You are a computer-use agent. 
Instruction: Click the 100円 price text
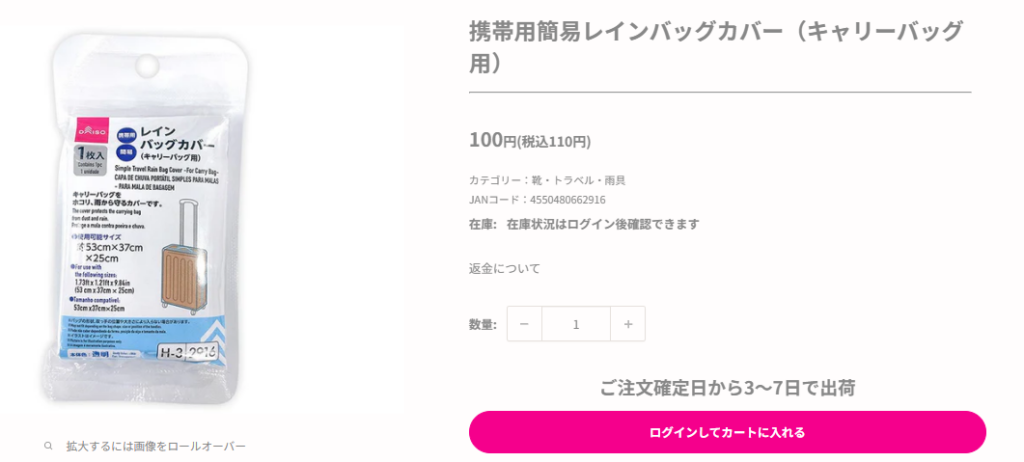[492, 140]
